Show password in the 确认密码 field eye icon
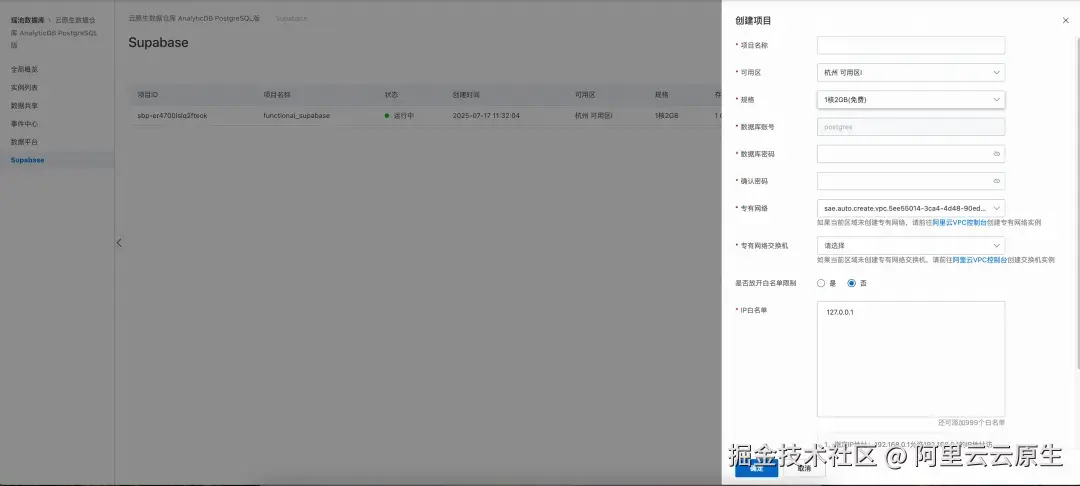1080x486 pixels. point(996,181)
